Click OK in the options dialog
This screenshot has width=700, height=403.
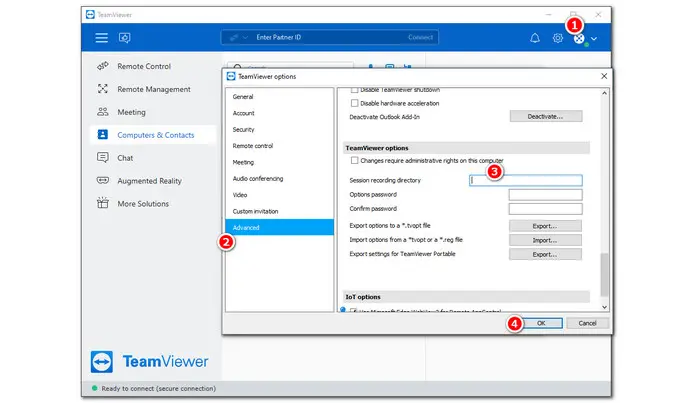click(541, 323)
